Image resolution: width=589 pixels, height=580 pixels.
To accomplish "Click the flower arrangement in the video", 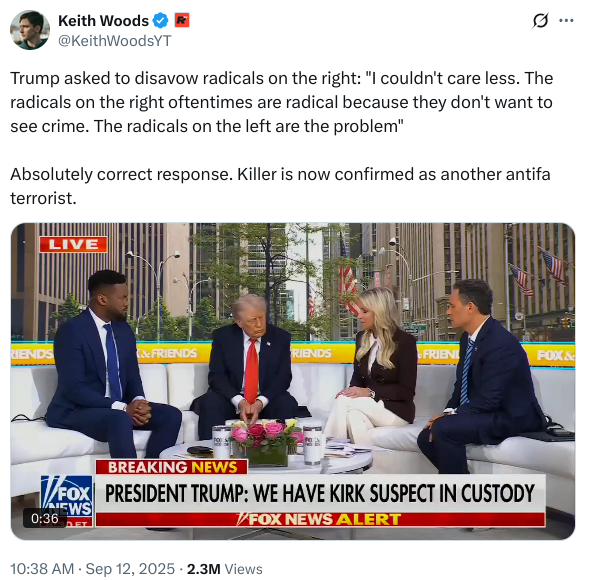I will click(266, 442).
